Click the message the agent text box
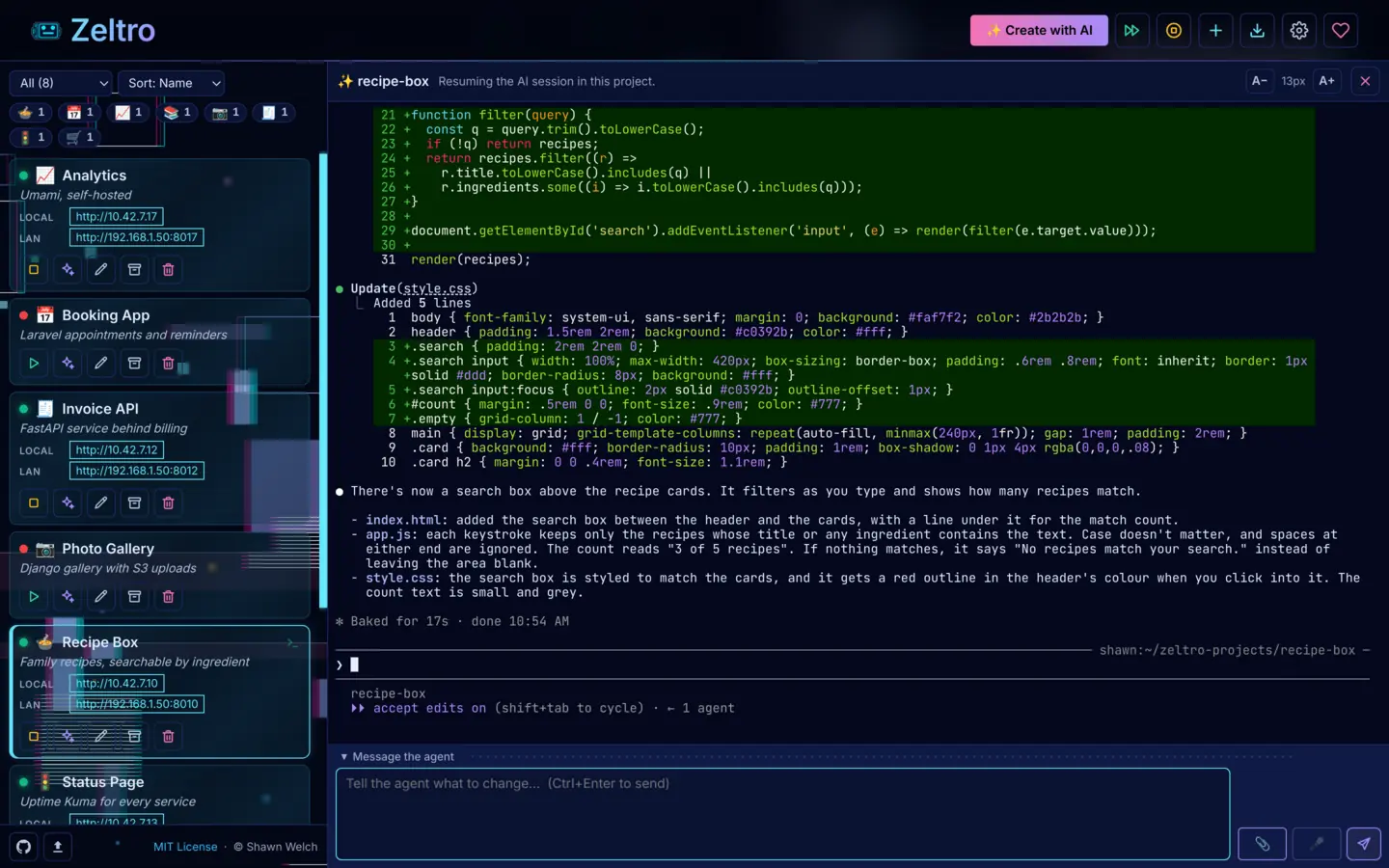The height and width of the screenshot is (868, 1389). click(x=783, y=814)
